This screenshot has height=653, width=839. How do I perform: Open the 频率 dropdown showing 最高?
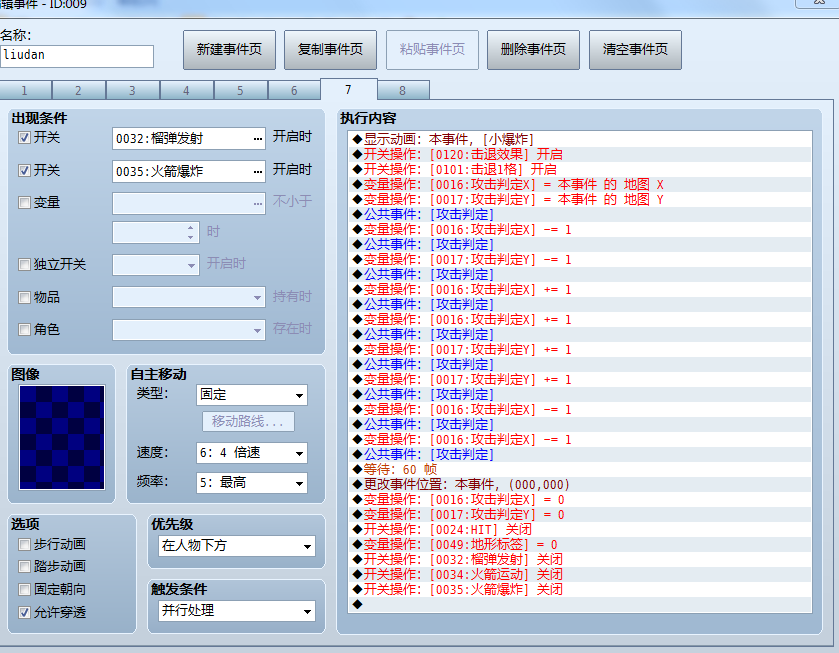(252, 483)
